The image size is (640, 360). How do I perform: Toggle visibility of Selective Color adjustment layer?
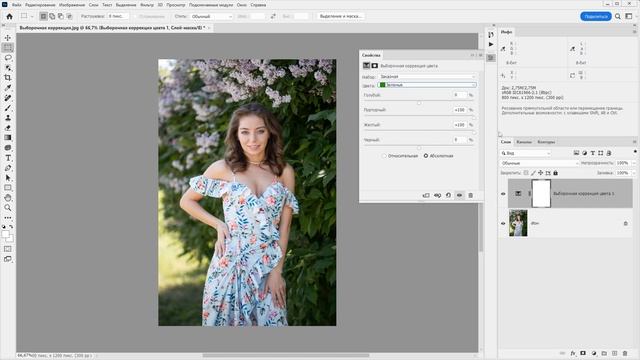click(503, 194)
